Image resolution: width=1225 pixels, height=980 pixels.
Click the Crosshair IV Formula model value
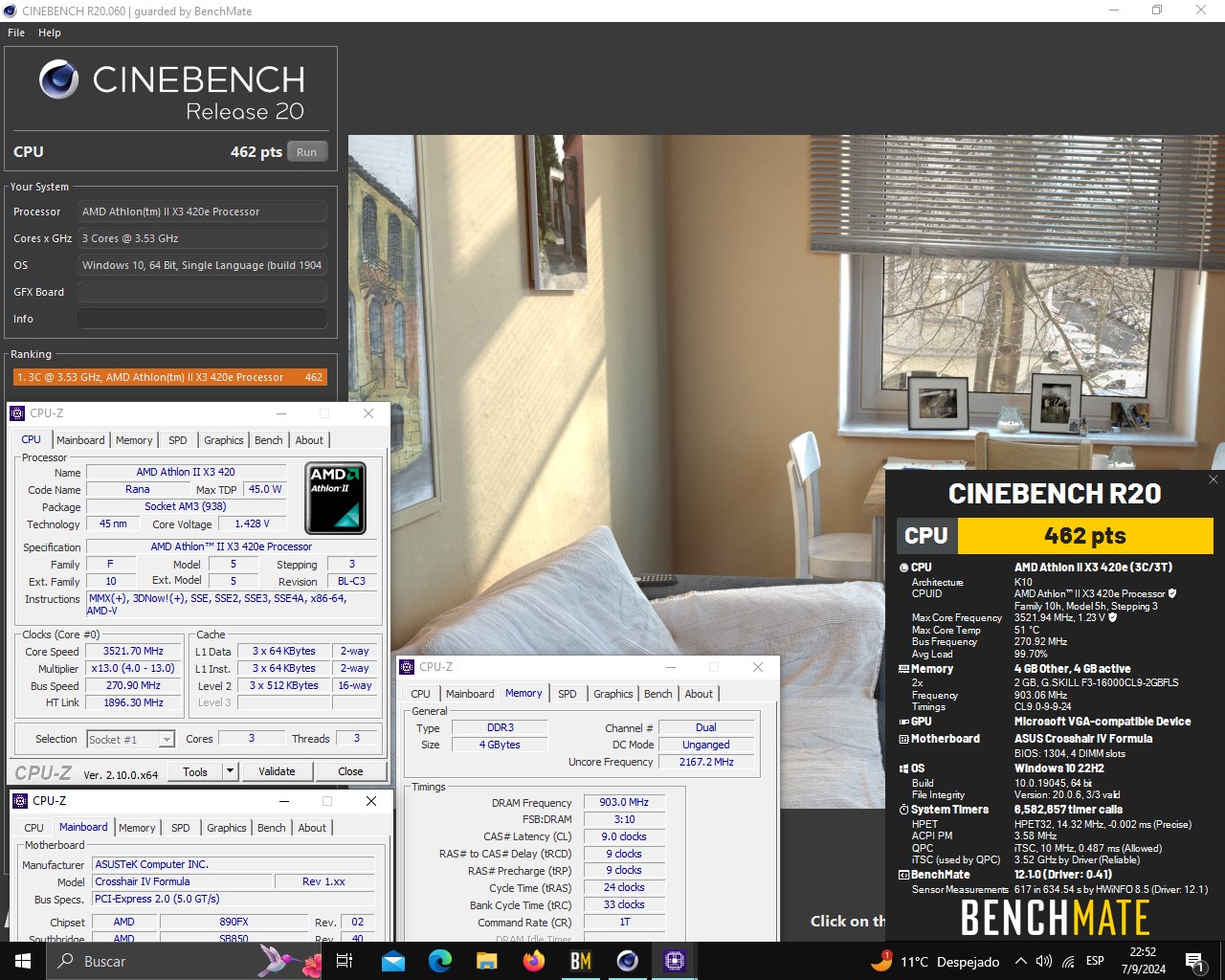(x=182, y=881)
